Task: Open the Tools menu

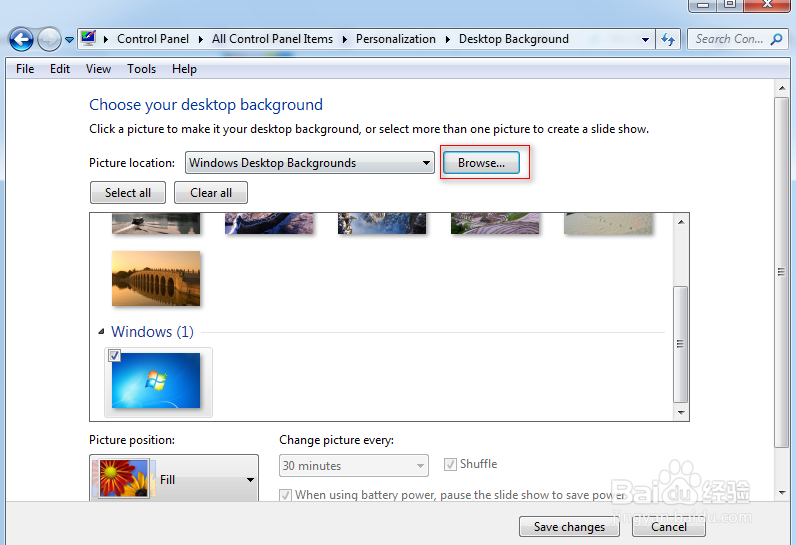Action: tap(141, 69)
